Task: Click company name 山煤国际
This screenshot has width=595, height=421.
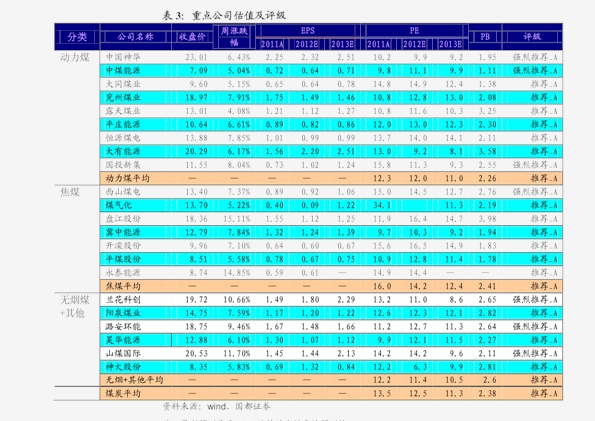Action: click(123, 354)
